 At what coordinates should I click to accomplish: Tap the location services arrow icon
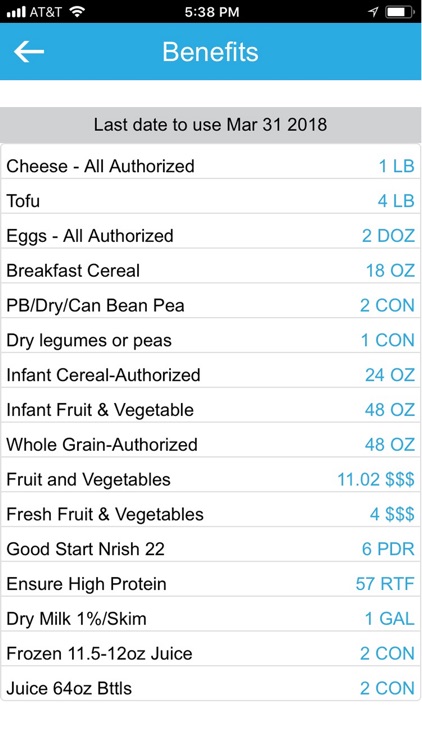click(x=373, y=12)
